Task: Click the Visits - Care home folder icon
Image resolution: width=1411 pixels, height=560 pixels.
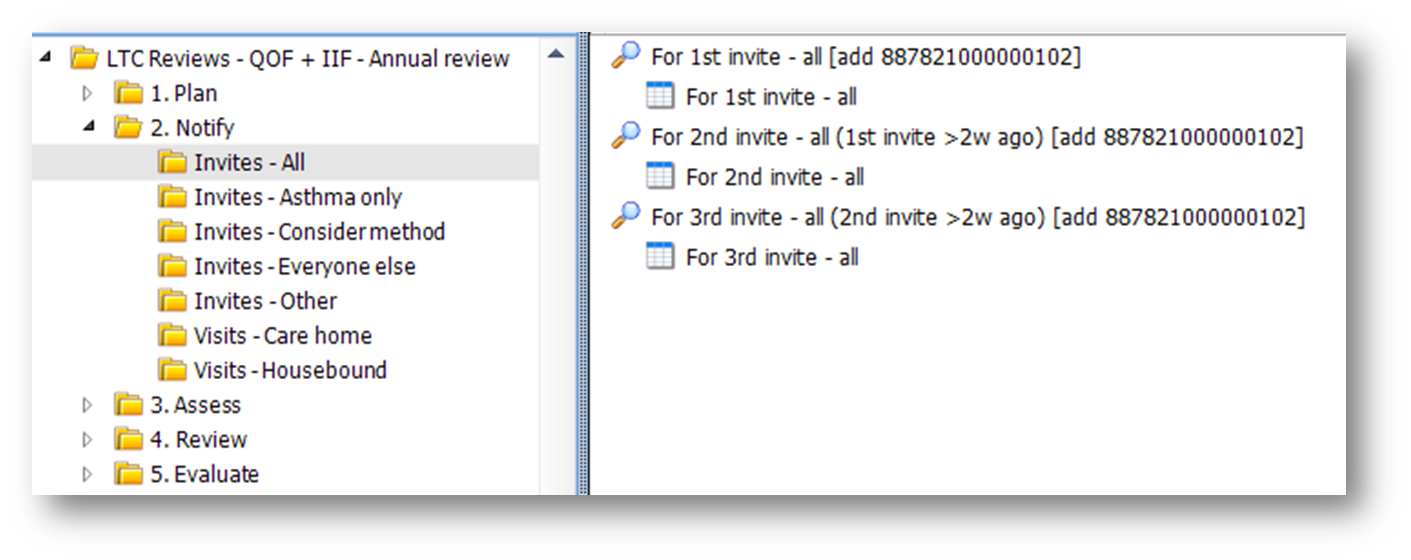Action: (173, 335)
